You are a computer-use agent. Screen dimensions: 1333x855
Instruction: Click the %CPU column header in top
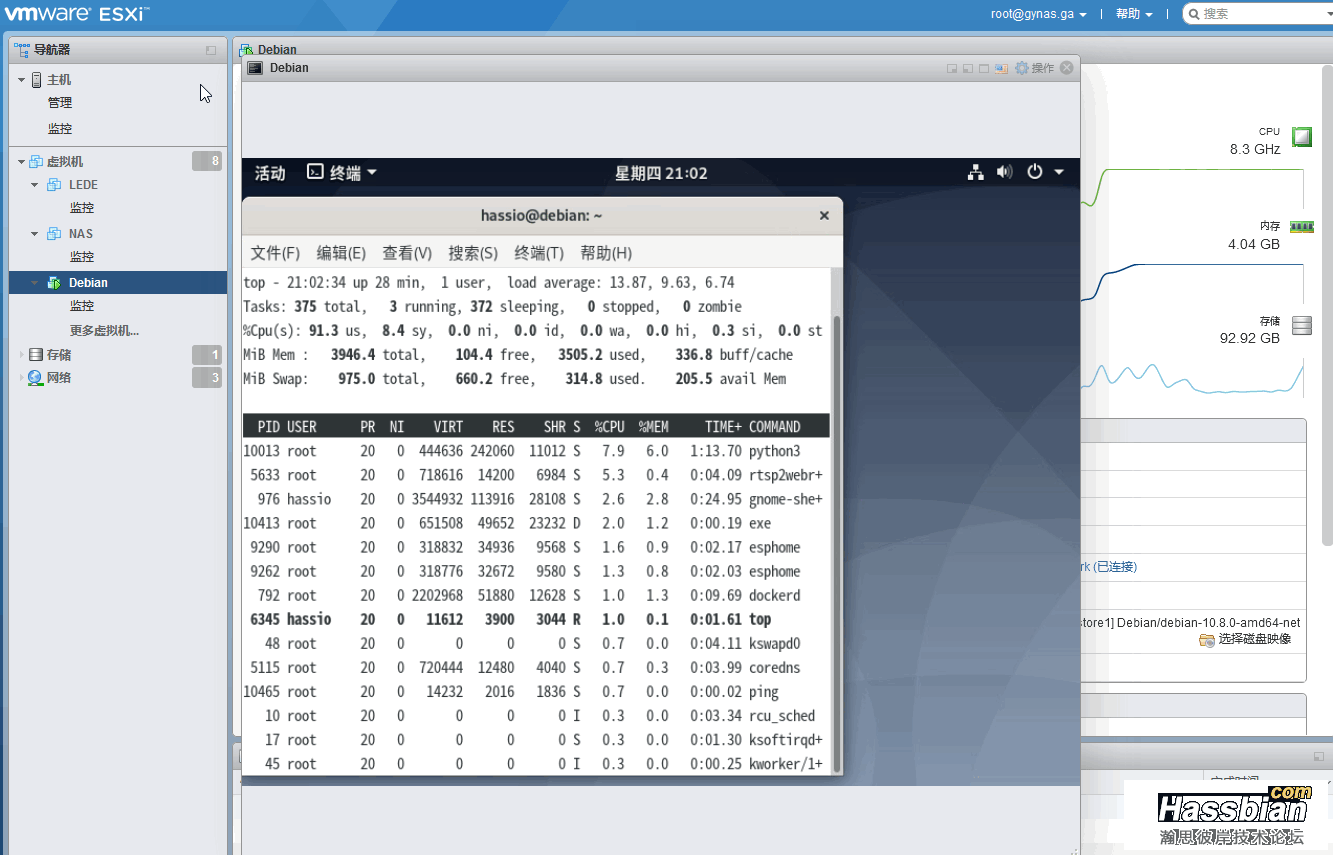(x=610, y=427)
